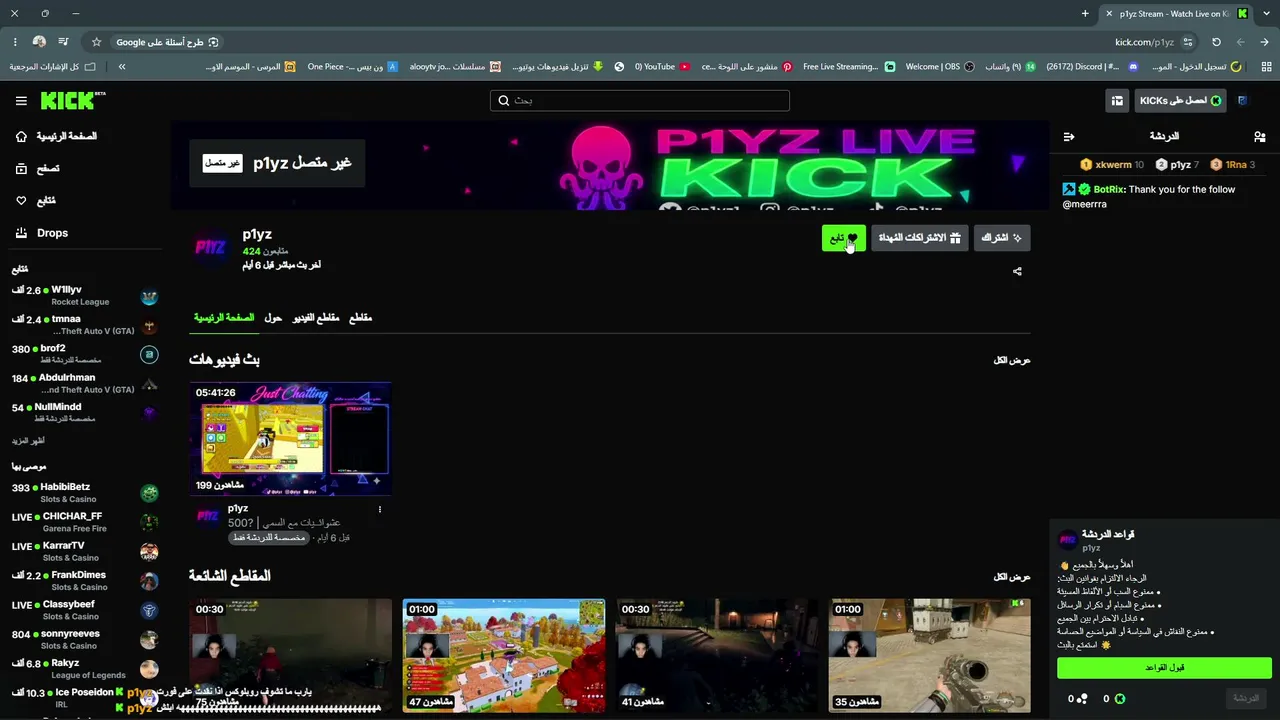The width and height of the screenshot is (1280, 720).
Task: Switch to the 'مقاطع' clips tab
Action: (360, 318)
